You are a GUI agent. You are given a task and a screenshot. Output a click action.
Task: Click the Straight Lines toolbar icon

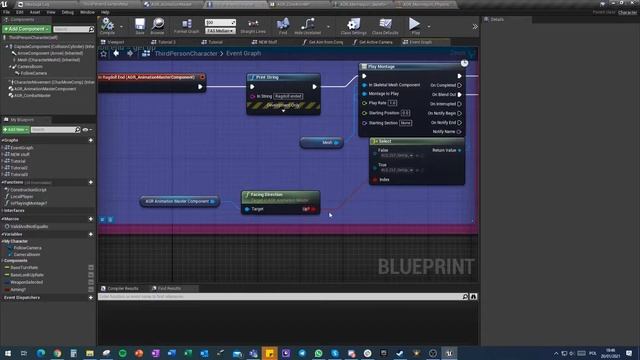tap(253, 25)
